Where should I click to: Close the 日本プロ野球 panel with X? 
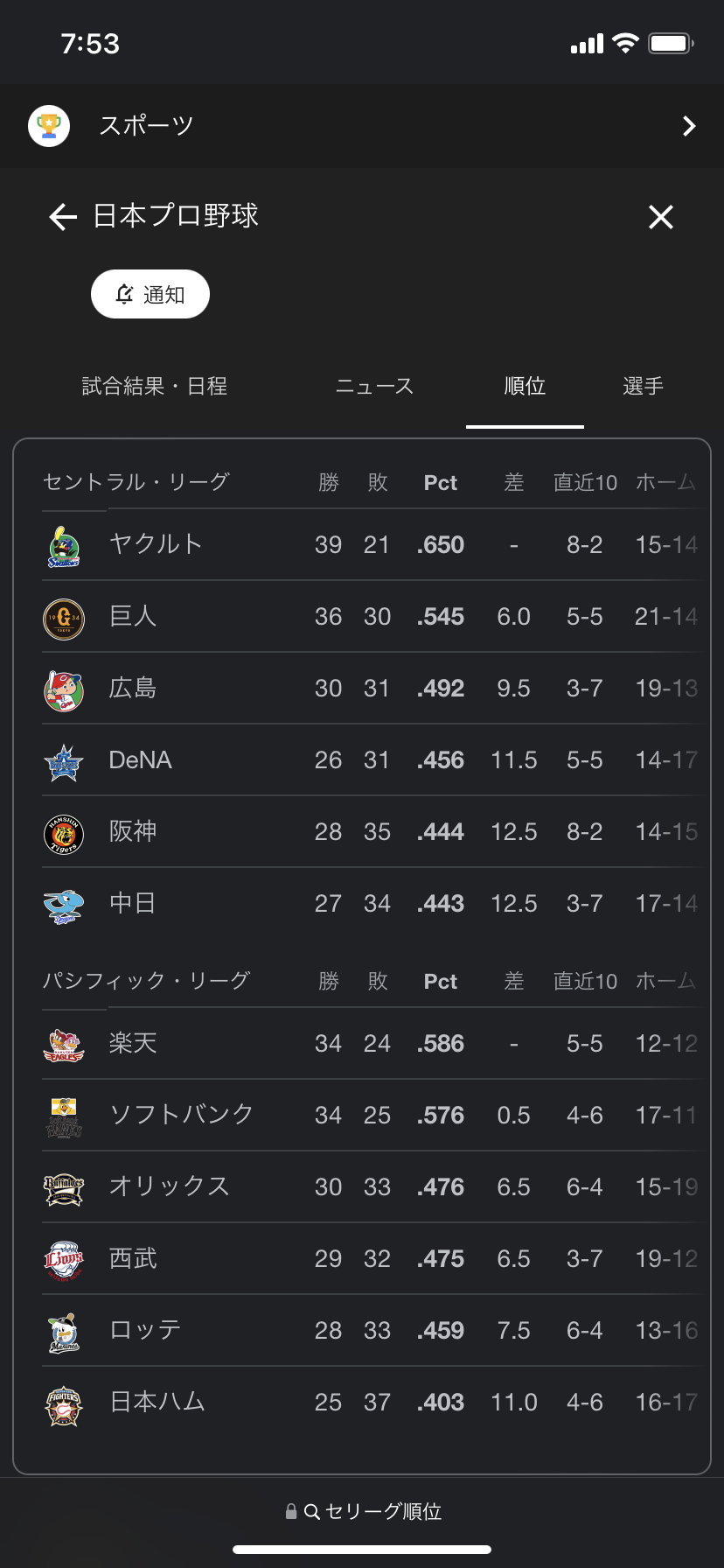(661, 217)
